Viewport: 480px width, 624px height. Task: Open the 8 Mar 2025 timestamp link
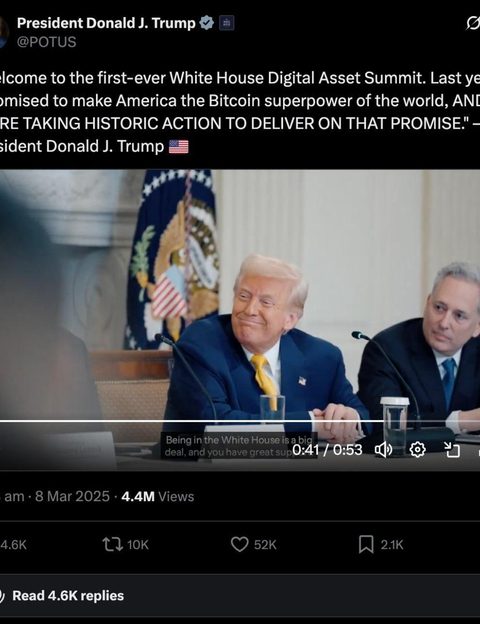coord(72,496)
